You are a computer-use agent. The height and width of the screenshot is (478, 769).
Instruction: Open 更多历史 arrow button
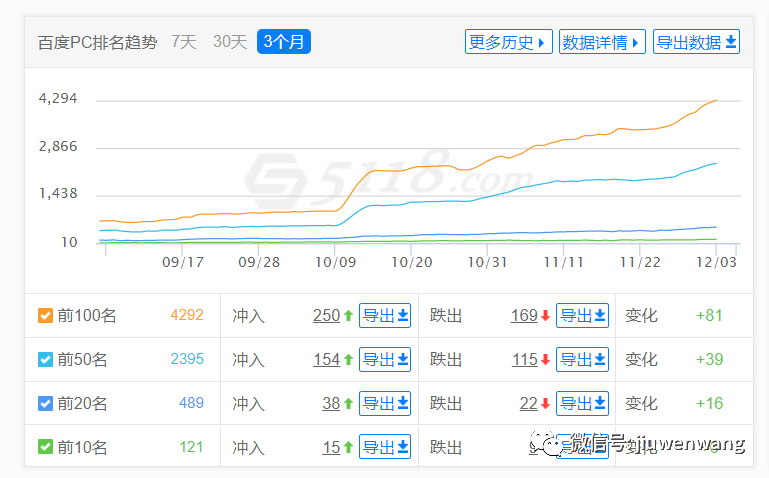point(509,42)
